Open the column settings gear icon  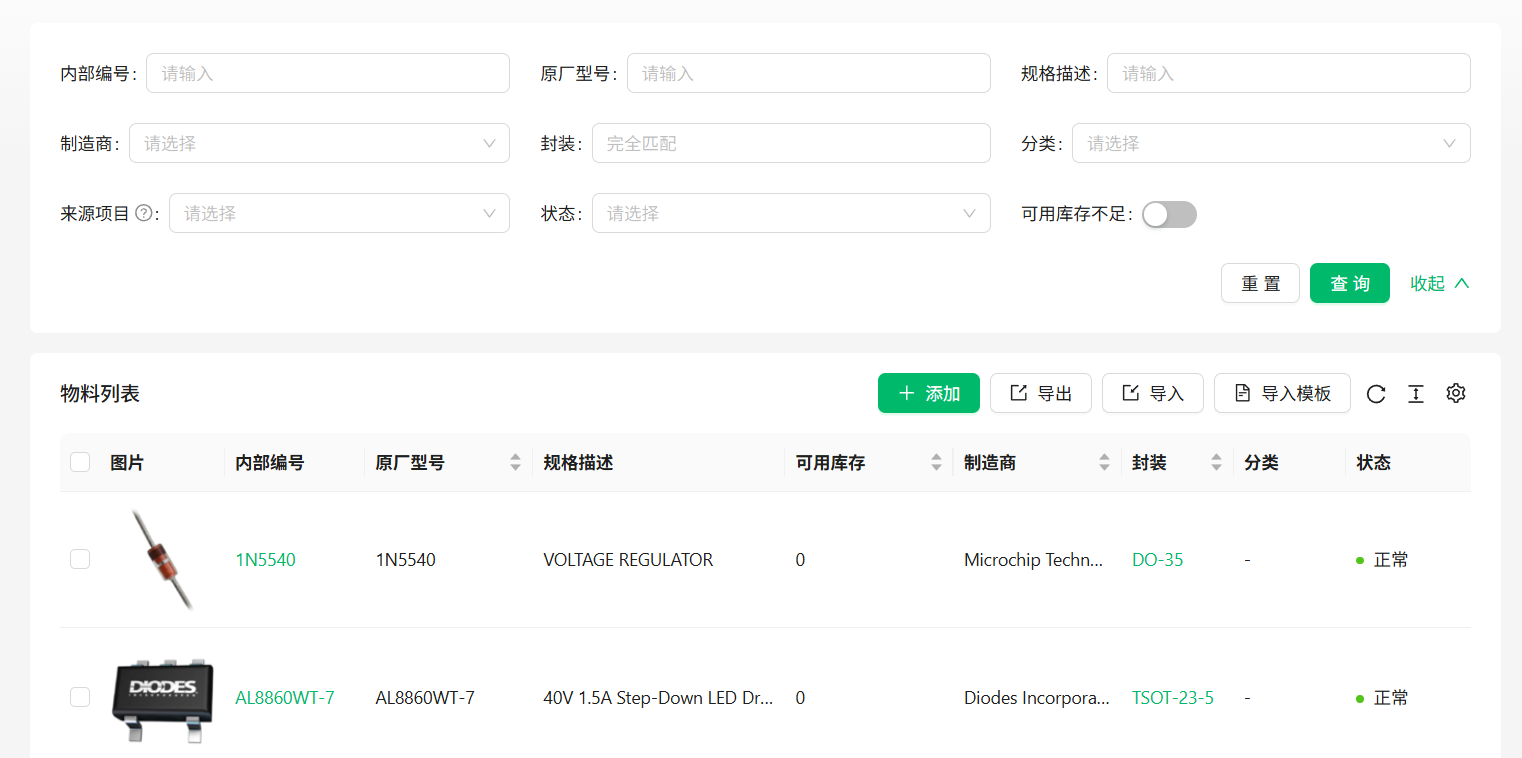point(1456,394)
